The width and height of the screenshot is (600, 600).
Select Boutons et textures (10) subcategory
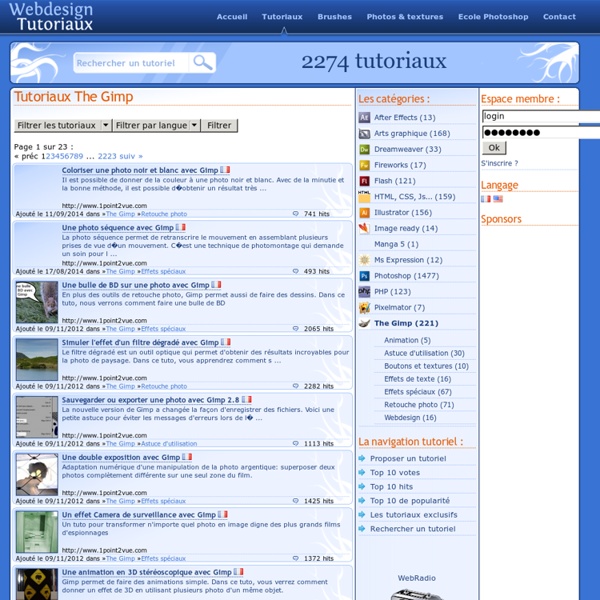(x=426, y=366)
